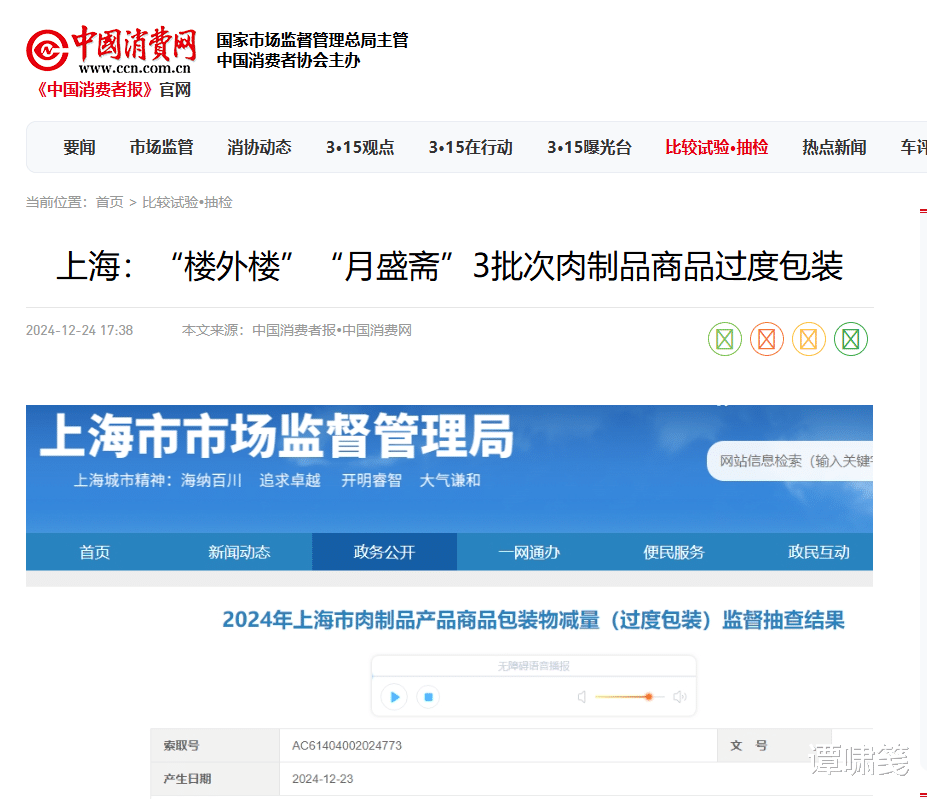Click the article headline about 楼外楼 月盛斋
927x799 pixels.
point(449,266)
